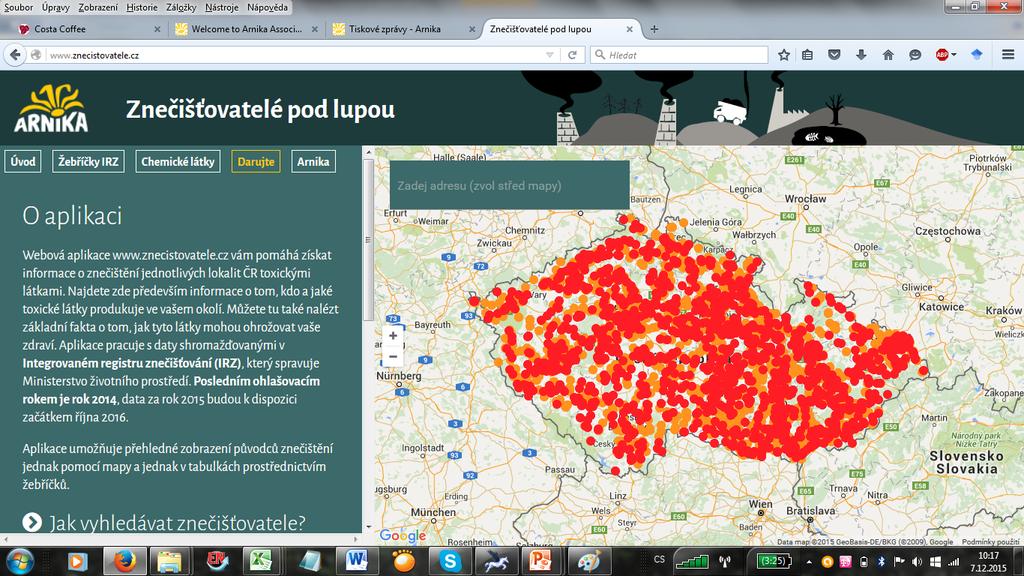
Task: Click the Google logo on the map
Action: pyautogui.click(x=402, y=536)
